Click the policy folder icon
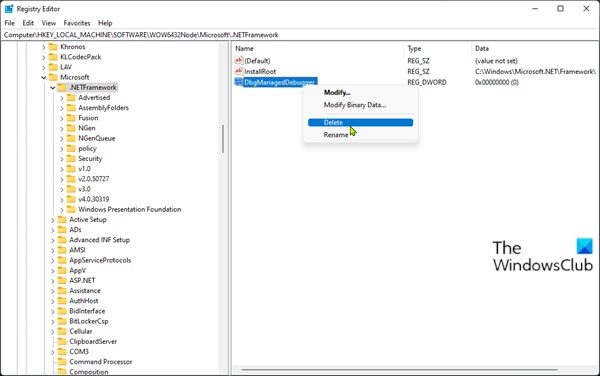Screen dimensions: 600x376 coord(71,148)
